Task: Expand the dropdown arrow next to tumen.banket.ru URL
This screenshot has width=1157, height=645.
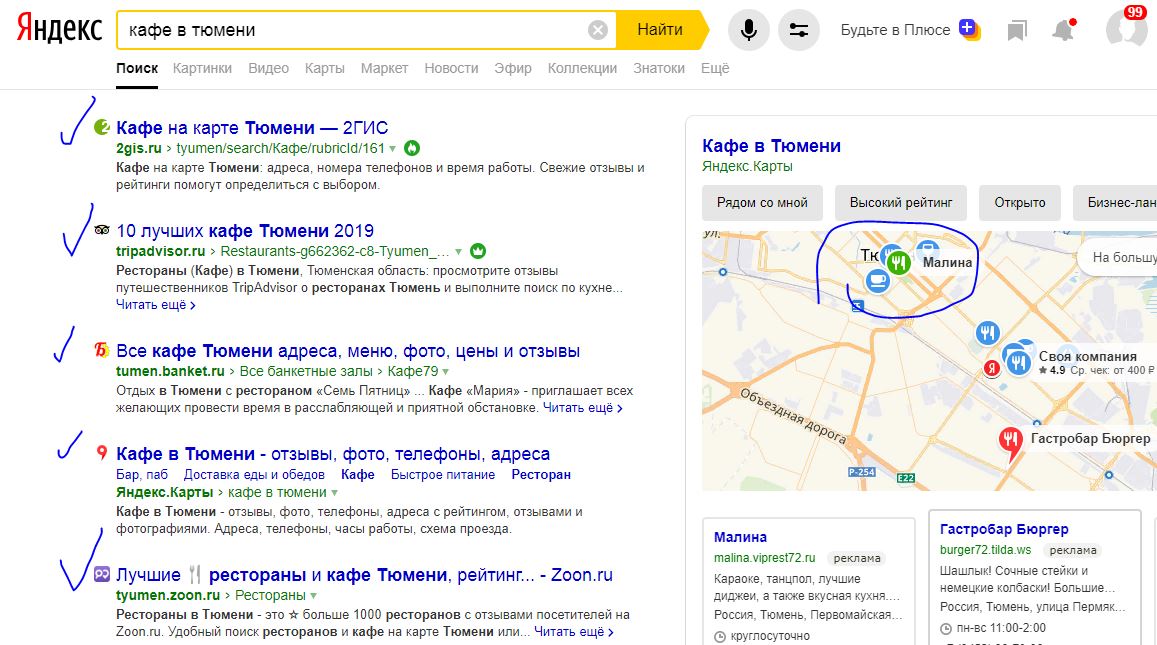Action: pos(446,372)
